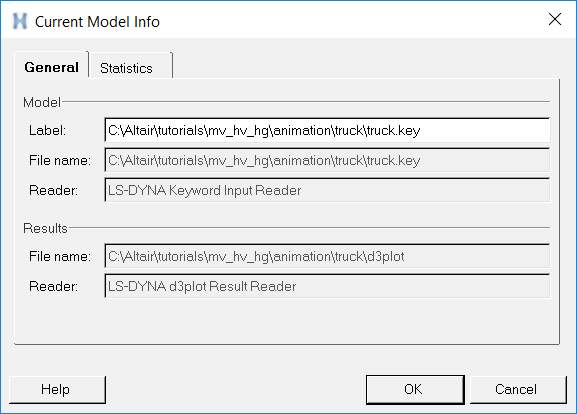Viewport: 577px width, 414px height.
Task: Click the LS-DYNA Keyword Input Reader field
Action: pos(327,190)
